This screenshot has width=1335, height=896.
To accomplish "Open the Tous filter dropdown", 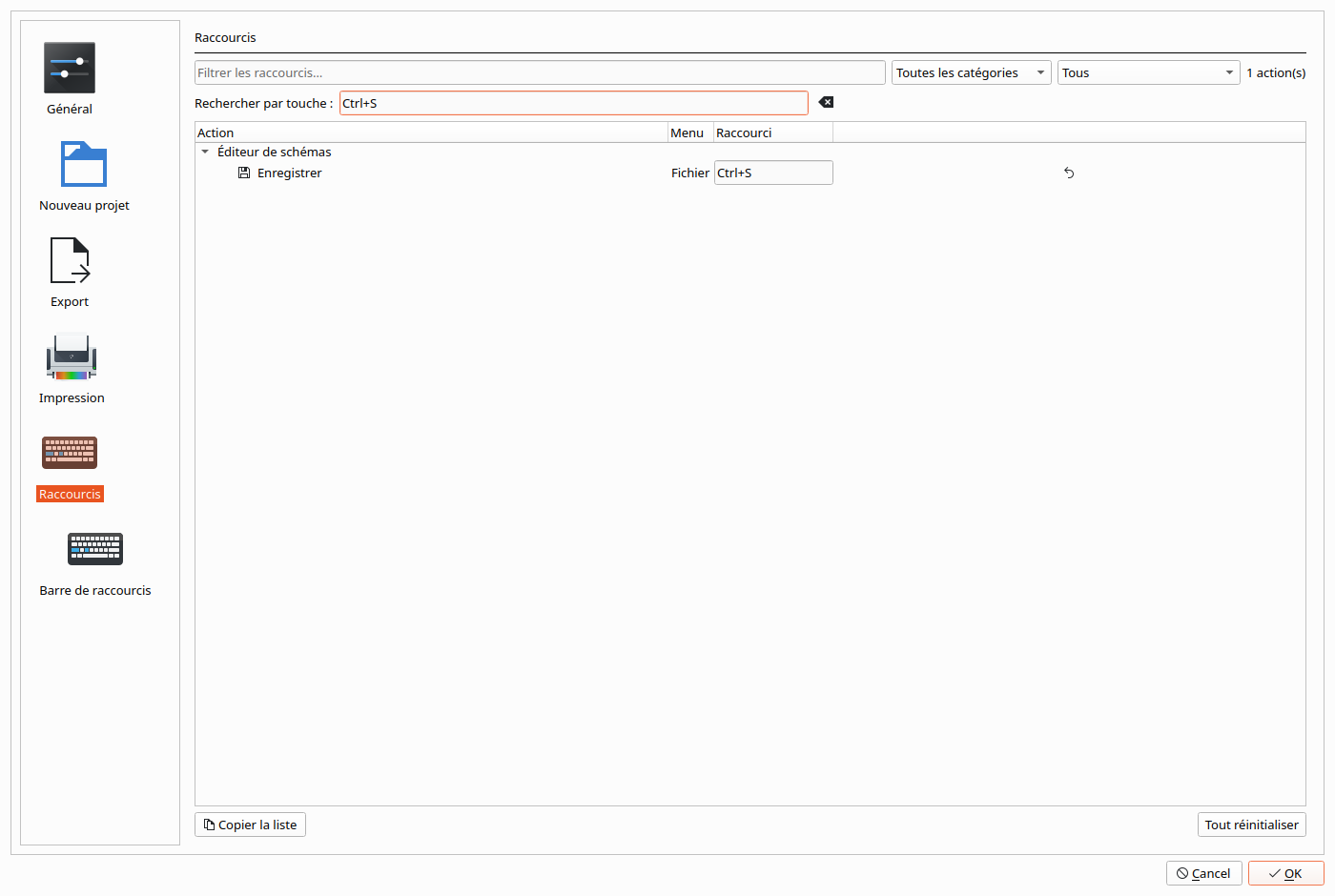I will click(x=1149, y=72).
